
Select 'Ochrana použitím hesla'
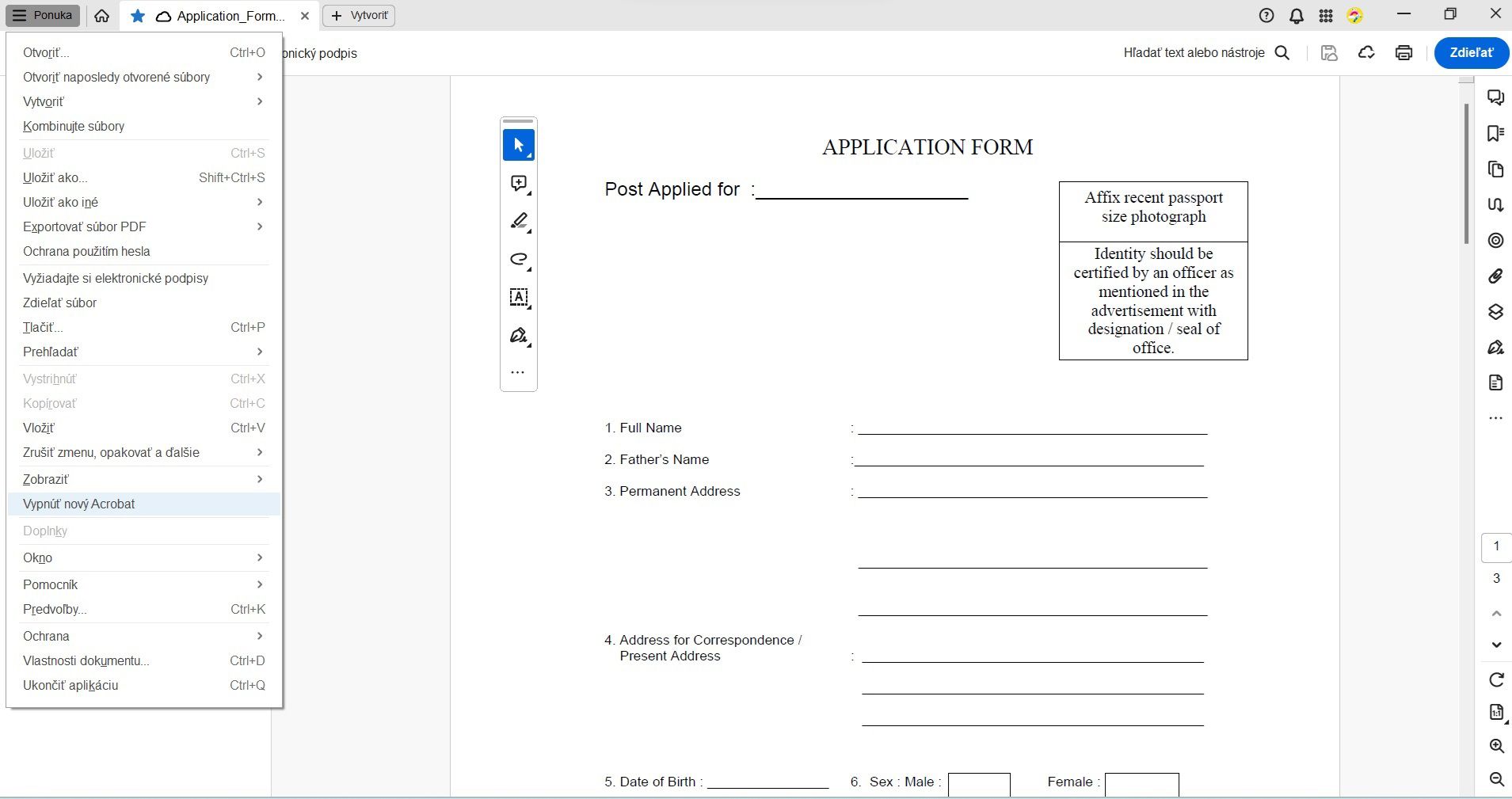tap(144, 251)
